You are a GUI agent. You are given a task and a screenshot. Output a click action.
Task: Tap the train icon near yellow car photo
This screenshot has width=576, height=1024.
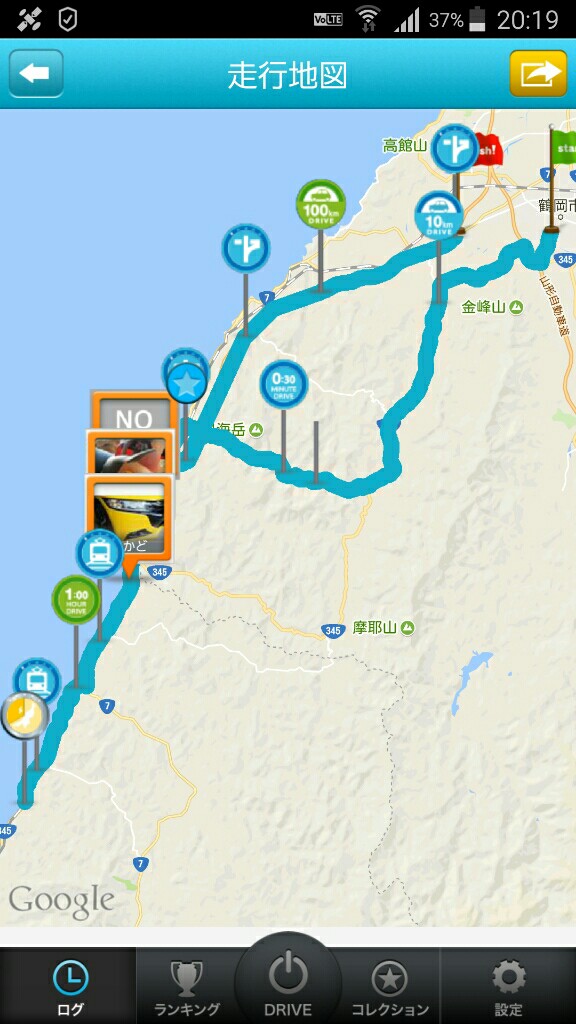[x=100, y=554]
